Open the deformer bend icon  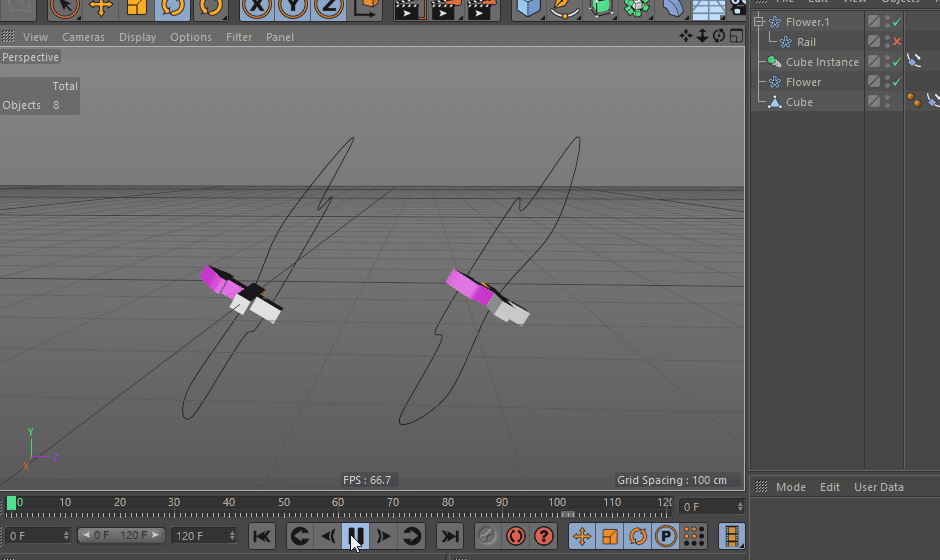(673, 8)
